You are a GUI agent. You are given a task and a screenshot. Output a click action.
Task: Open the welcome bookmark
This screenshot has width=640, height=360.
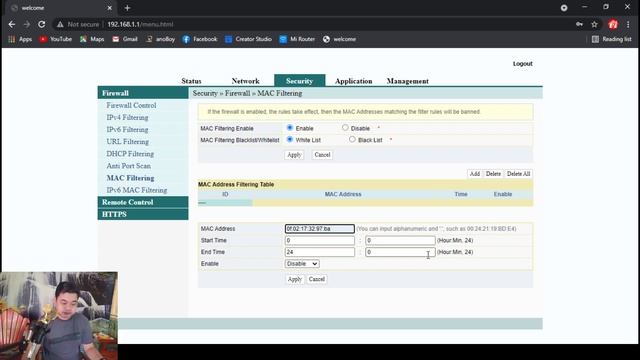[340, 39]
